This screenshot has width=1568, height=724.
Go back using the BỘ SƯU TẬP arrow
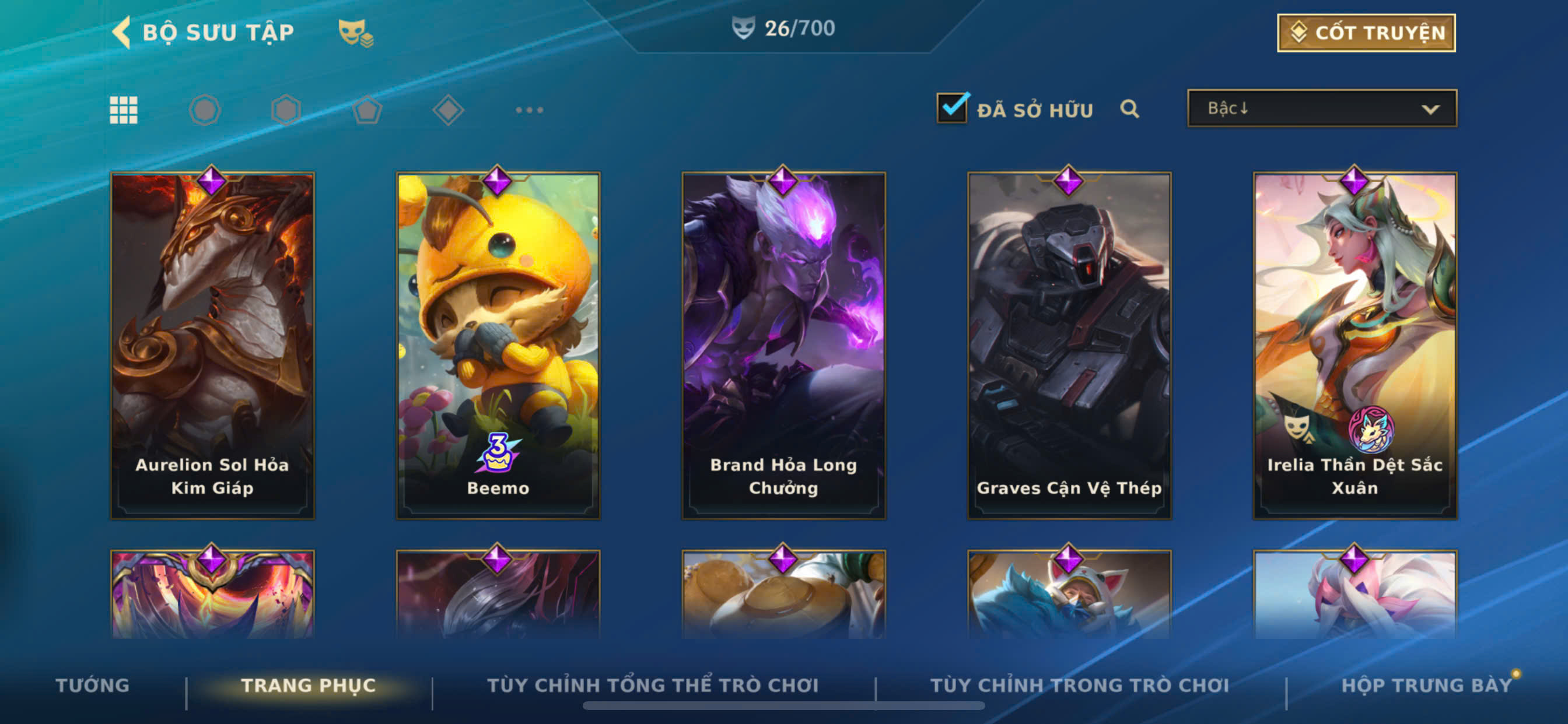122,32
